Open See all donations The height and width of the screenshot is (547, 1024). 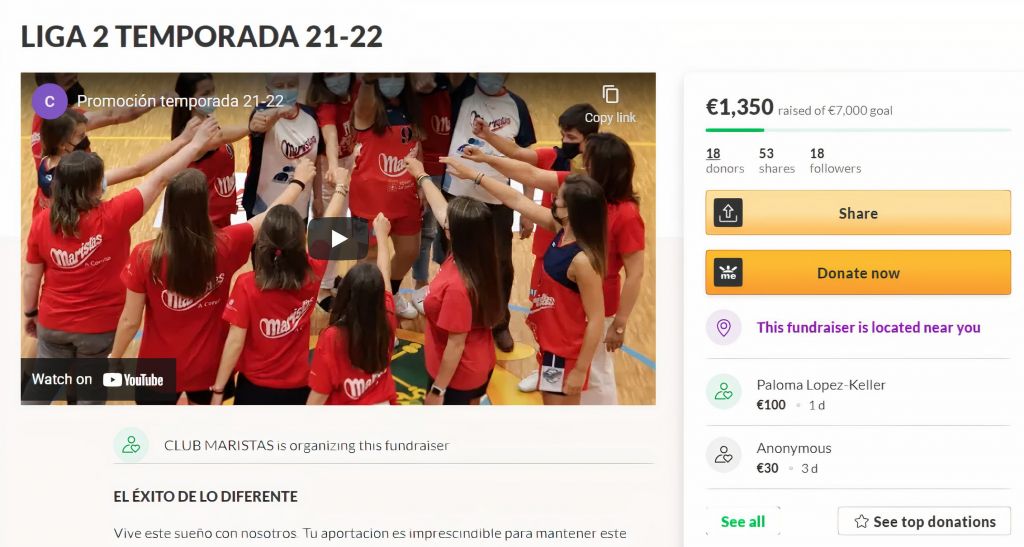[x=743, y=522]
